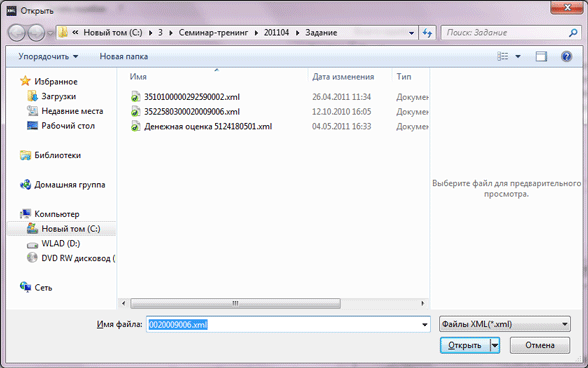Viewport: 588px width, 368px height.
Task: Expand the Файлы XML(*.xml) file type dropdown
Action: click(x=505, y=324)
